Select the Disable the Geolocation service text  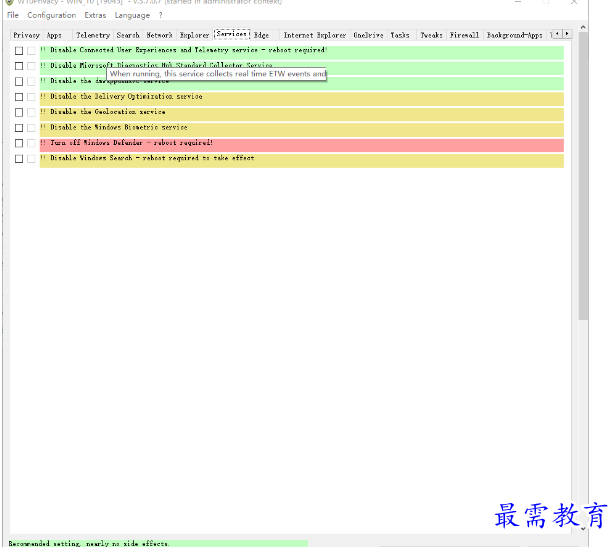click(x=108, y=112)
